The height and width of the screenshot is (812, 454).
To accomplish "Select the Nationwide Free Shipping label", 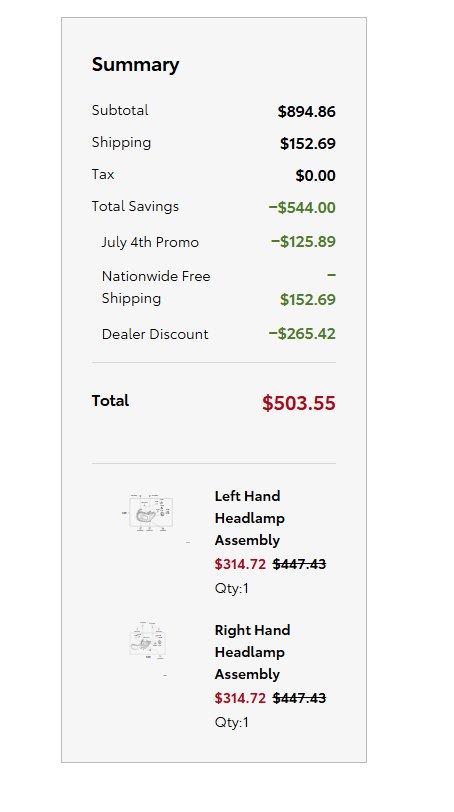I will (156, 287).
